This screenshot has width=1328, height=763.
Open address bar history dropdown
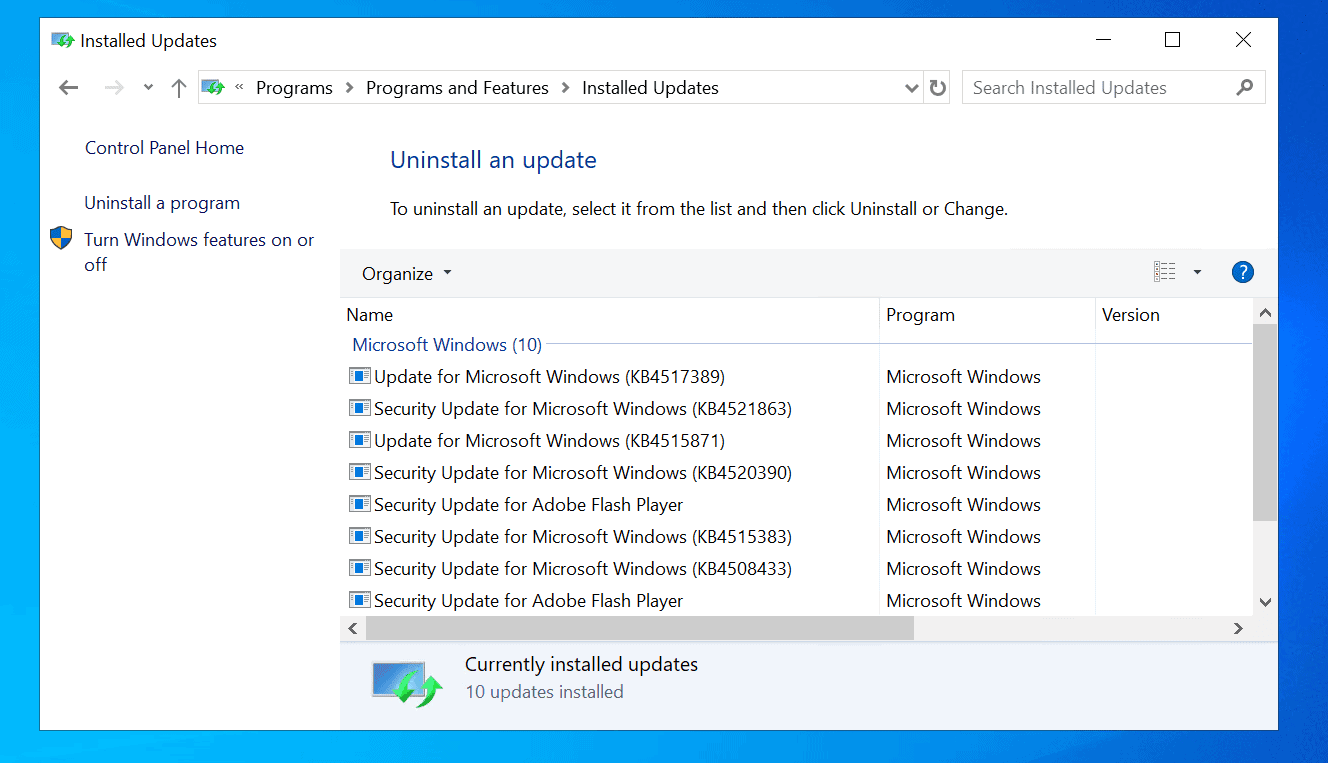pos(911,88)
